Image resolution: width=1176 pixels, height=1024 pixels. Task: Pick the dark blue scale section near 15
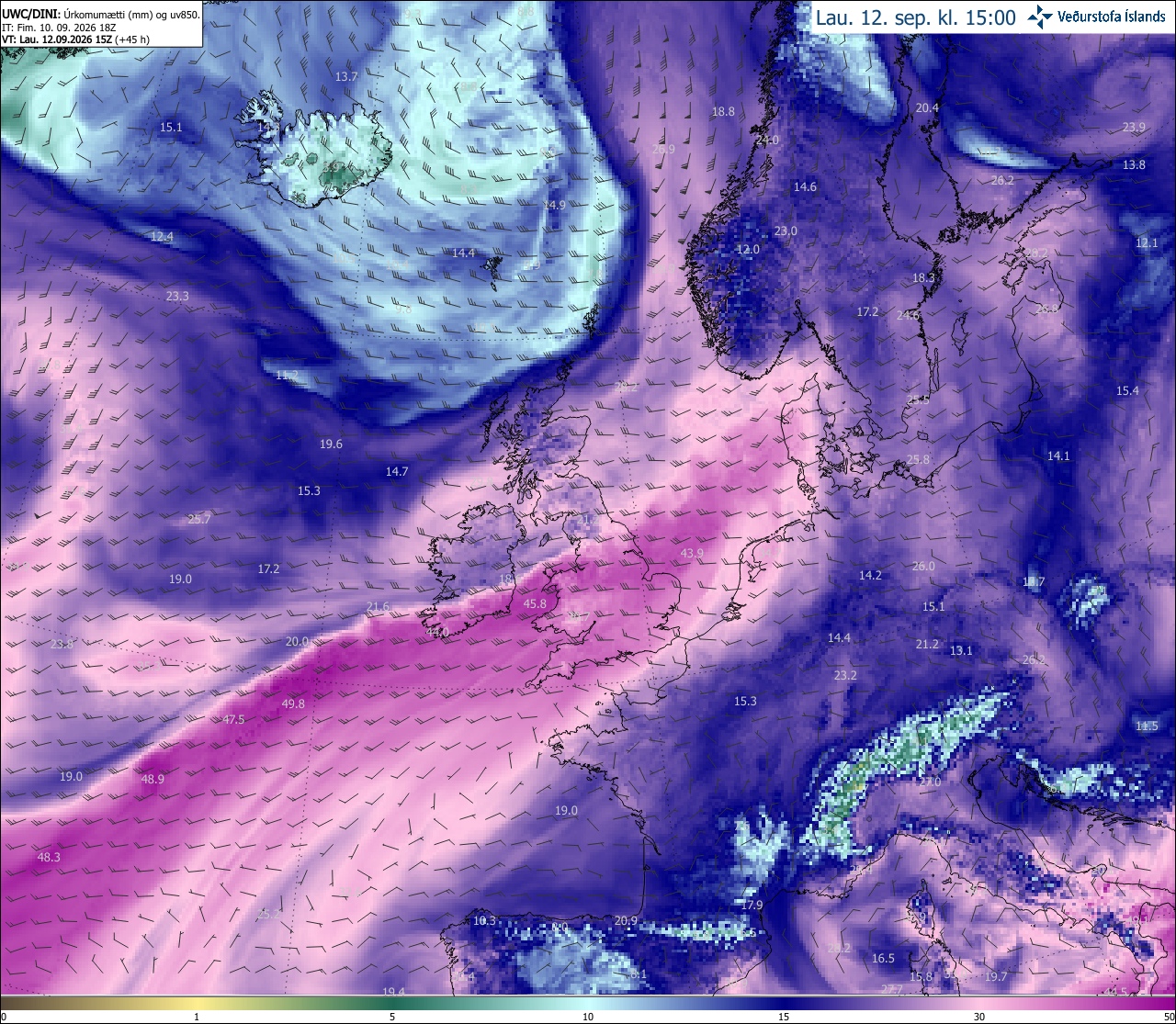[x=784, y=1003]
